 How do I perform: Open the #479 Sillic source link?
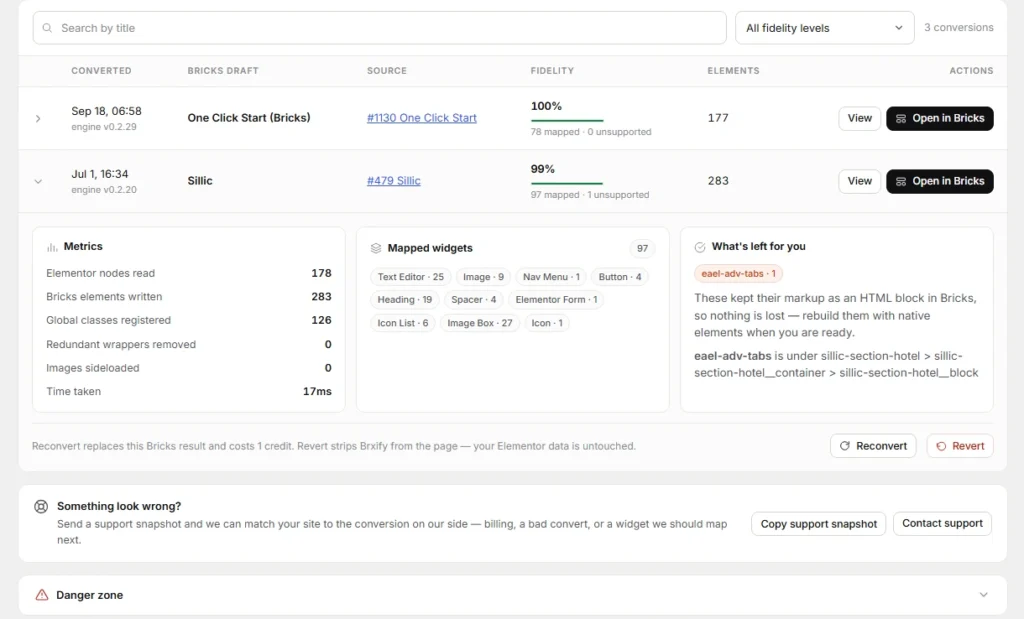tap(394, 181)
